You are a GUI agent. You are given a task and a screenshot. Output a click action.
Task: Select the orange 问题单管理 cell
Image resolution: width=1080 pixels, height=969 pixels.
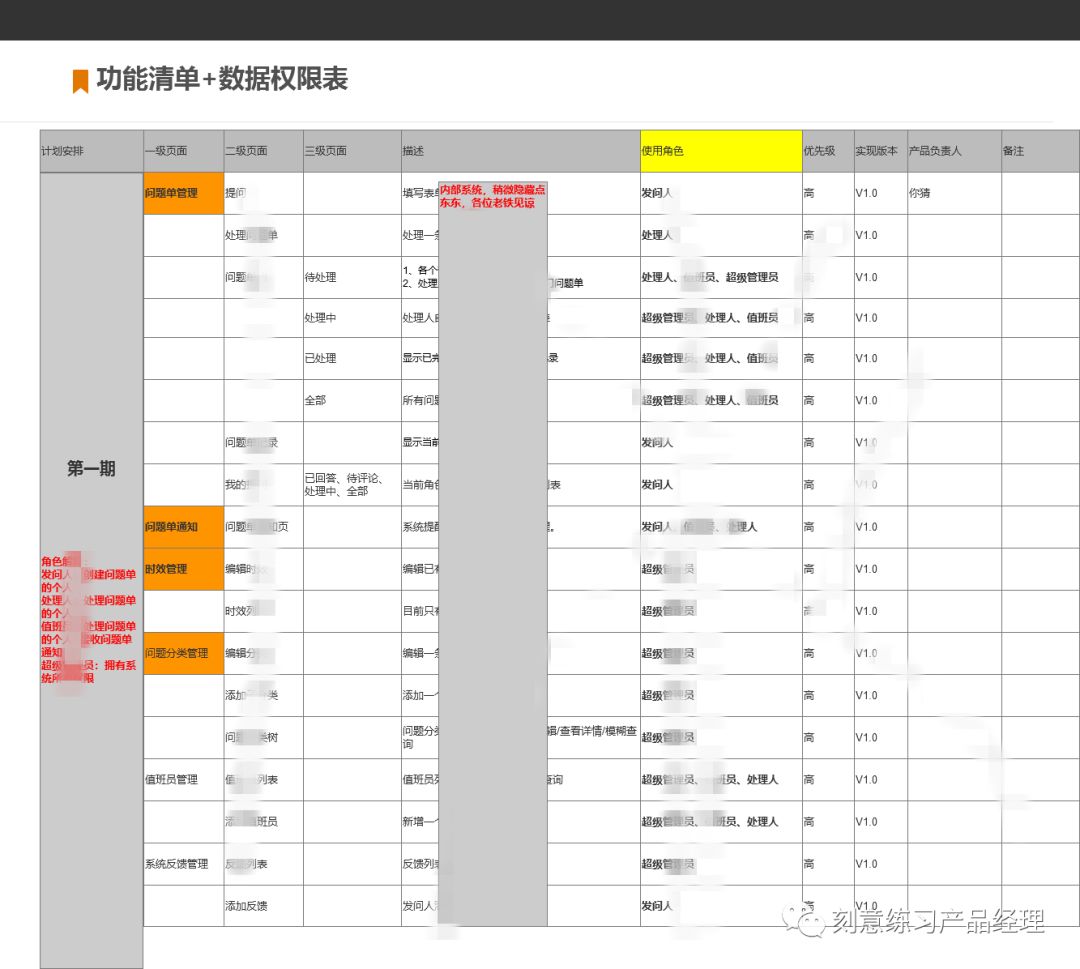[x=181, y=192]
